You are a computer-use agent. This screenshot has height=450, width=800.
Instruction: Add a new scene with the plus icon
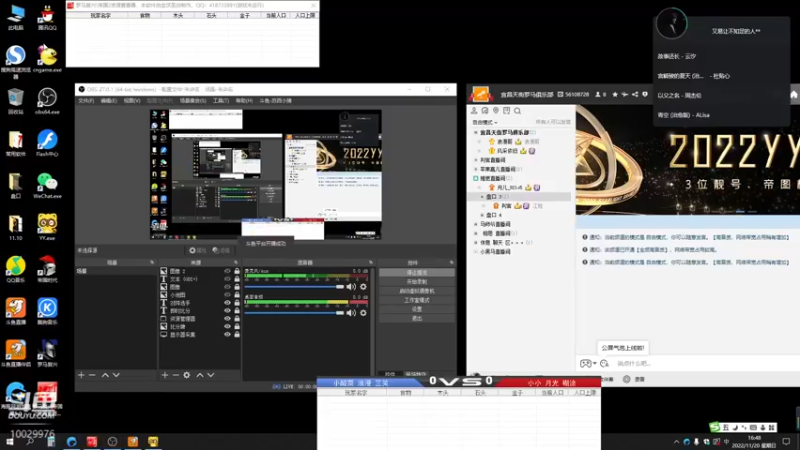[x=81, y=375]
